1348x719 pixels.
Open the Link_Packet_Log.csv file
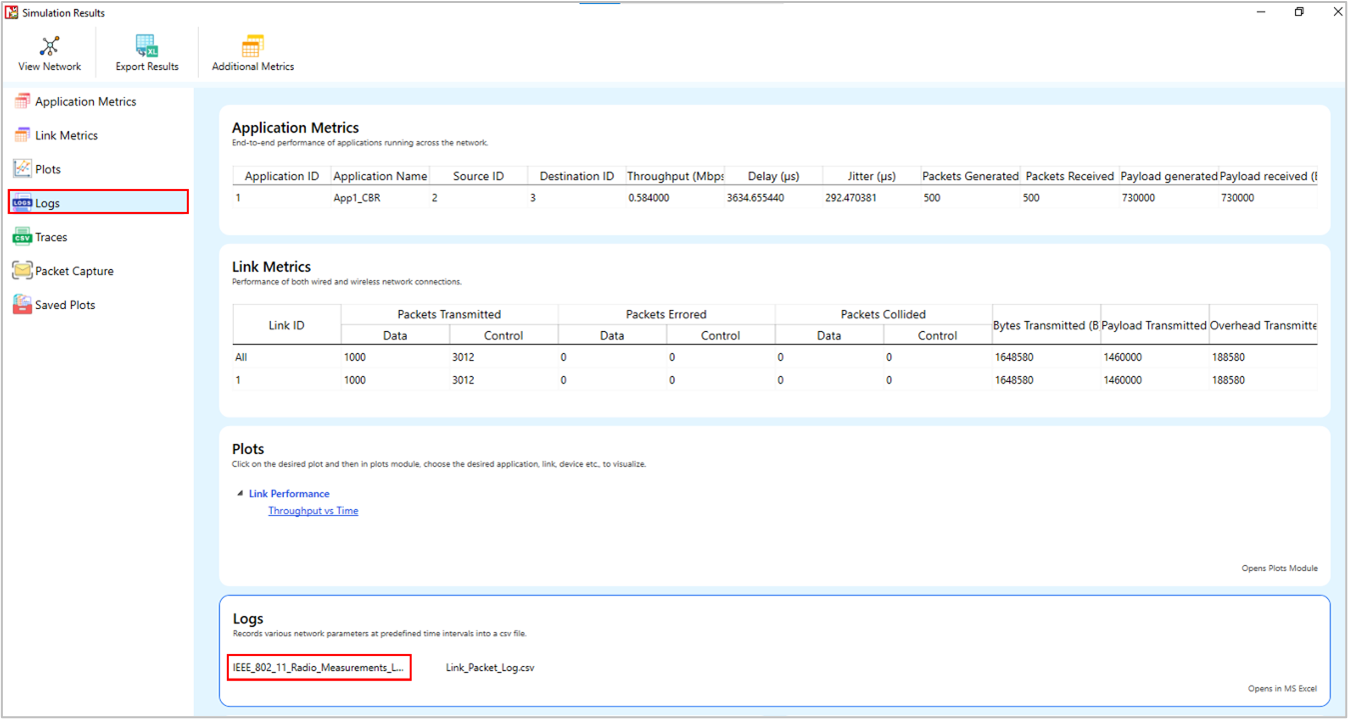[x=490, y=667]
